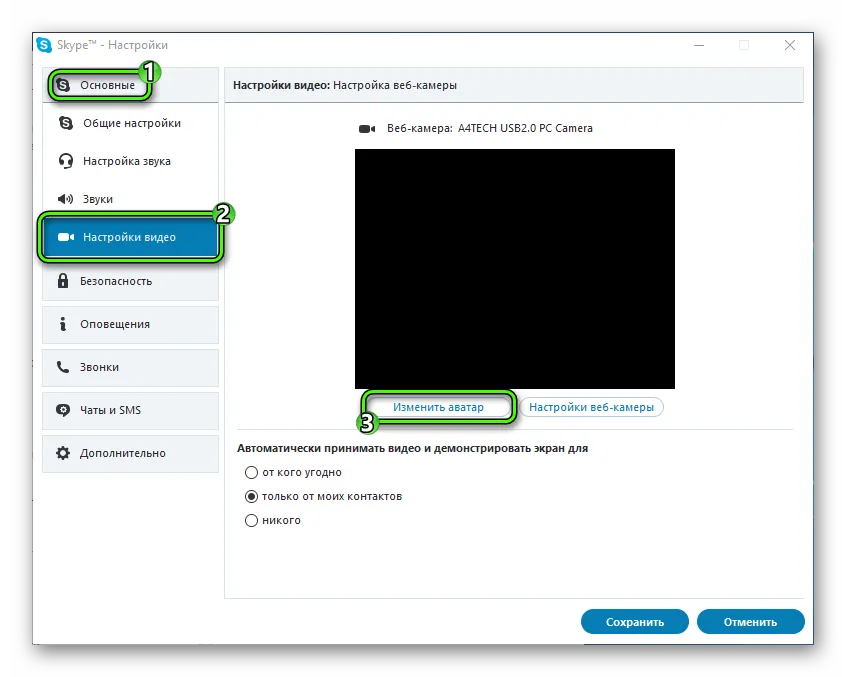Select только от моих контактов radio option
This screenshot has width=846, height=677.
[251, 496]
